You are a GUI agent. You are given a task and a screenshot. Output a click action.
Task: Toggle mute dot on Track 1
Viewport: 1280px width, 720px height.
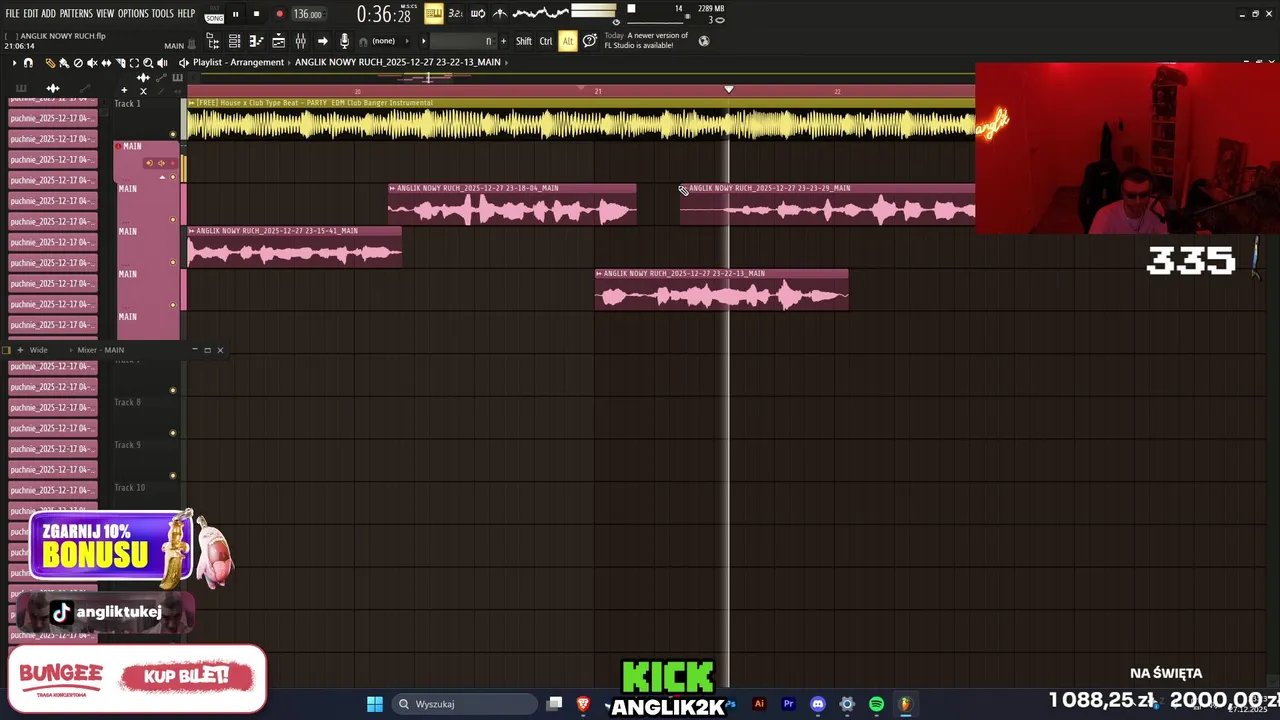coord(173,134)
